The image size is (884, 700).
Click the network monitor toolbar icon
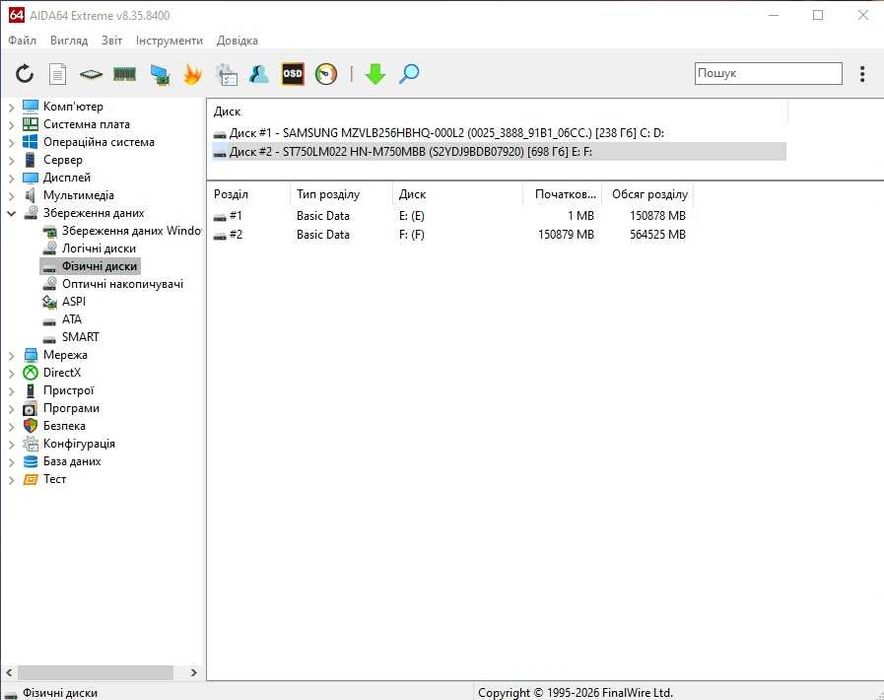point(160,74)
